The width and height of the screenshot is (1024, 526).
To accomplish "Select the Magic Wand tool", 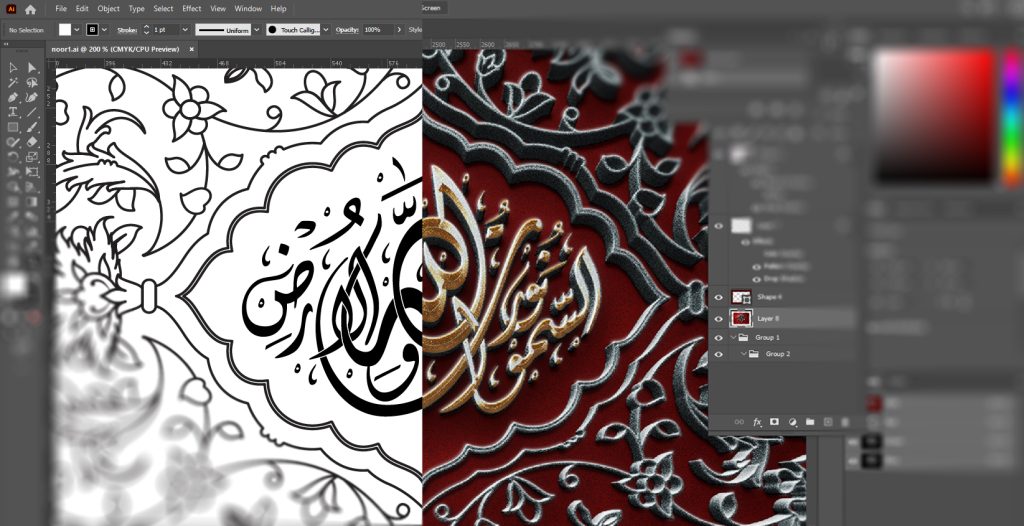I will click(13, 83).
